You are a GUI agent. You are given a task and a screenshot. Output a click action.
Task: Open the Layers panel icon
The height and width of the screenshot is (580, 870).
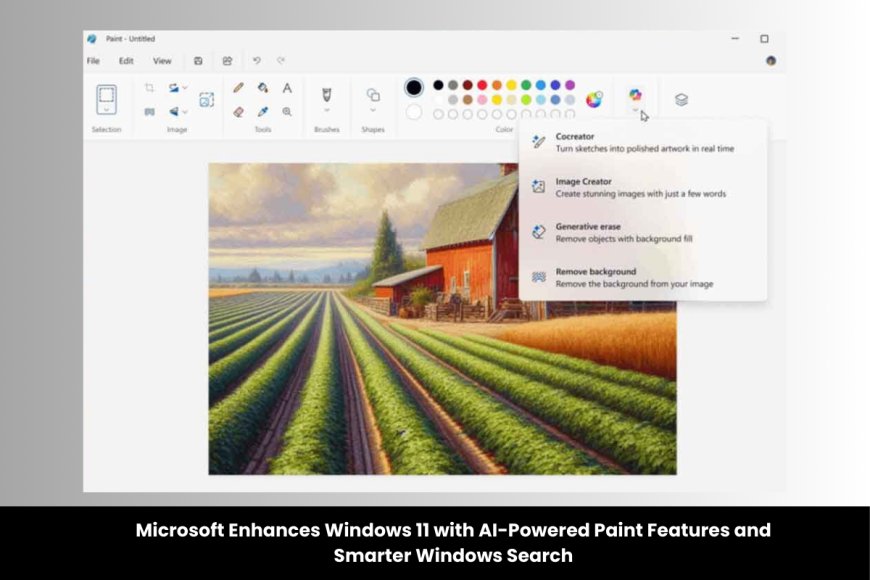[x=681, y=99]
